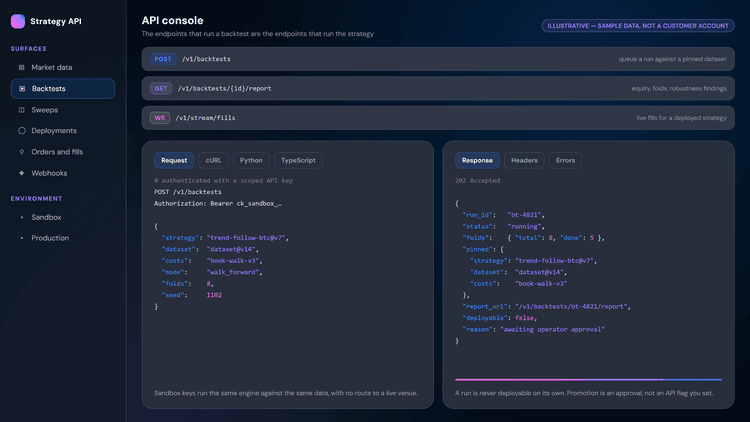Switch to the cURL tab

click(x=213, y=160)
